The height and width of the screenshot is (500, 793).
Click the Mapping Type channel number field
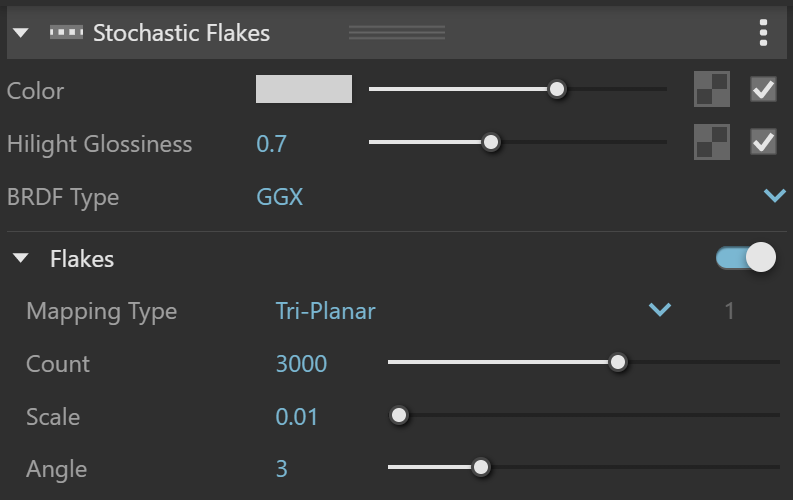pyautogui.click(x=729, y=311)
